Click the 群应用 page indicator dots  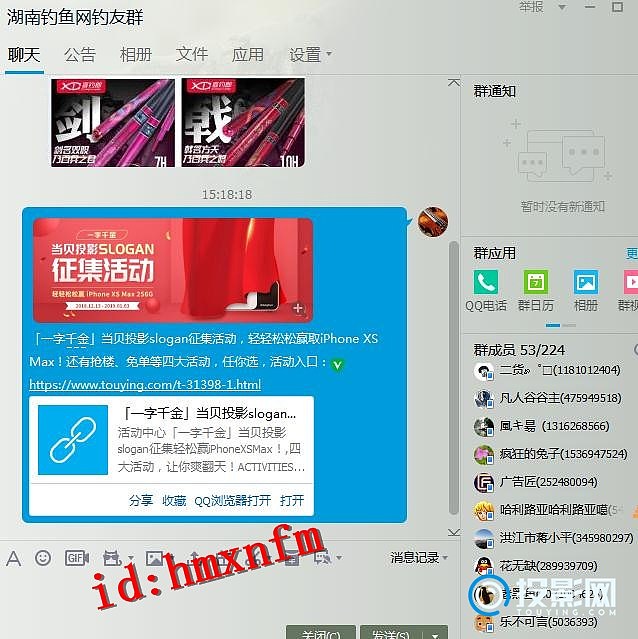[x=560, y=325]
